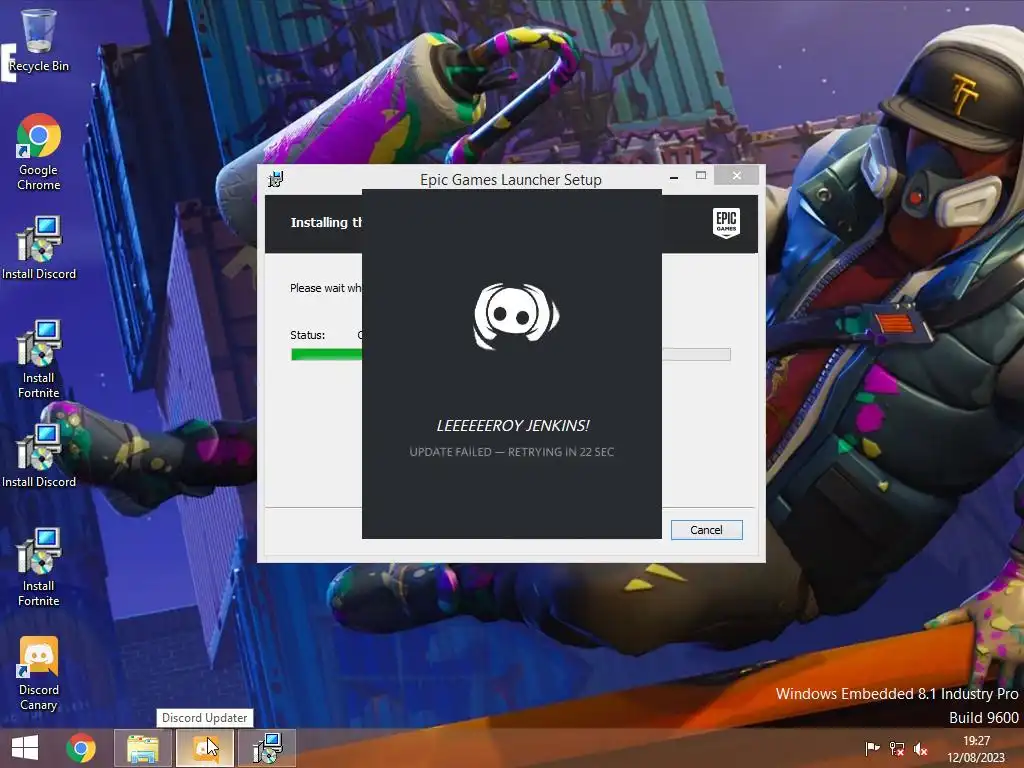Screen dimensions: 1024x768
Task: Click the Discord logo in the updater splash
Action: pyautogui.click(x=516, y=316)
